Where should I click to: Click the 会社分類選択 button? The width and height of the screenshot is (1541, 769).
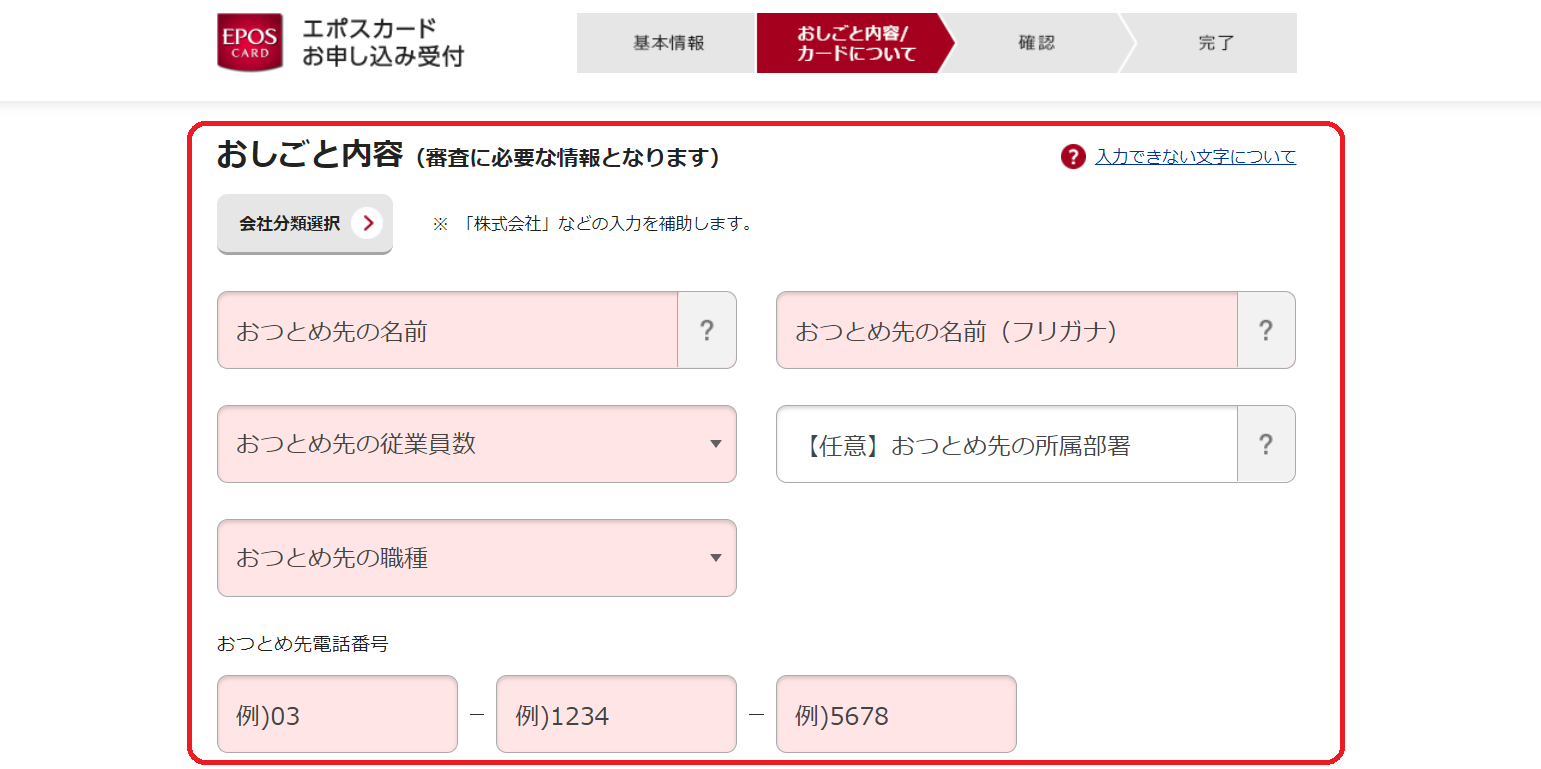click(x=305, y=224)
